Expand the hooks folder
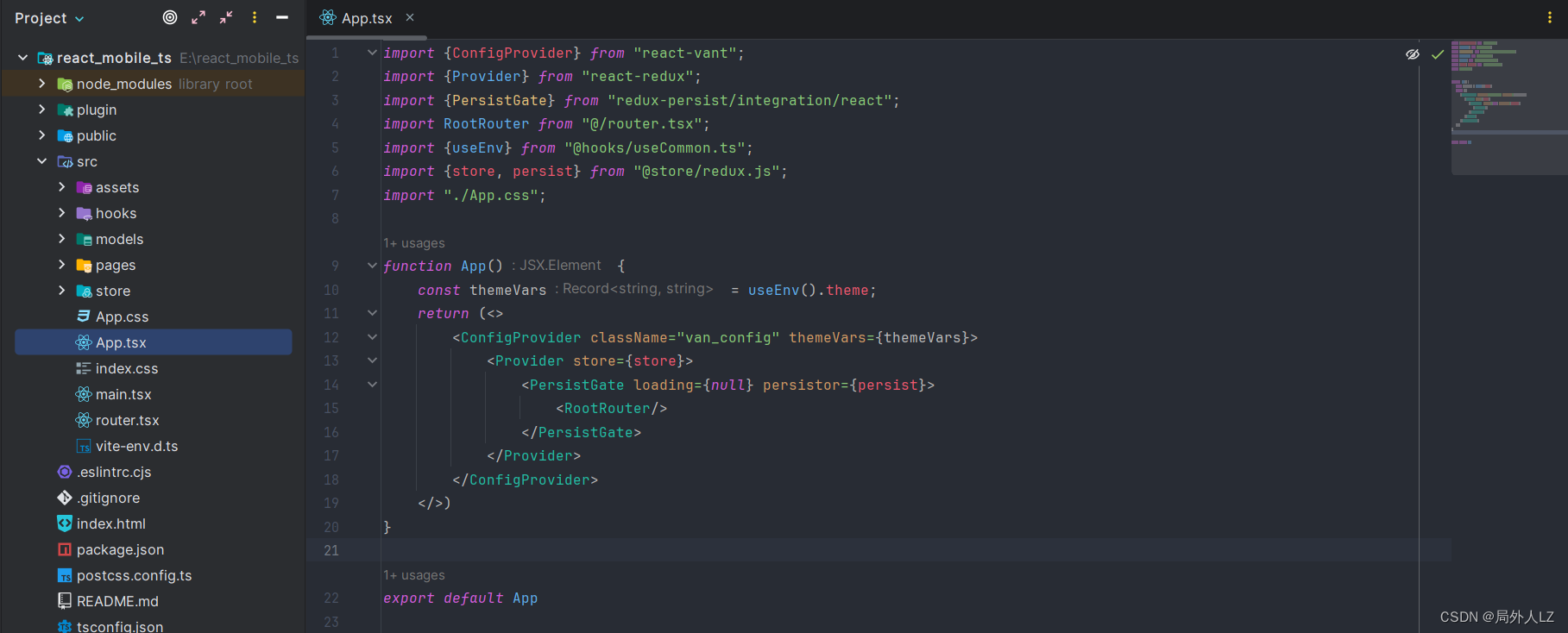 coord(61,213)
